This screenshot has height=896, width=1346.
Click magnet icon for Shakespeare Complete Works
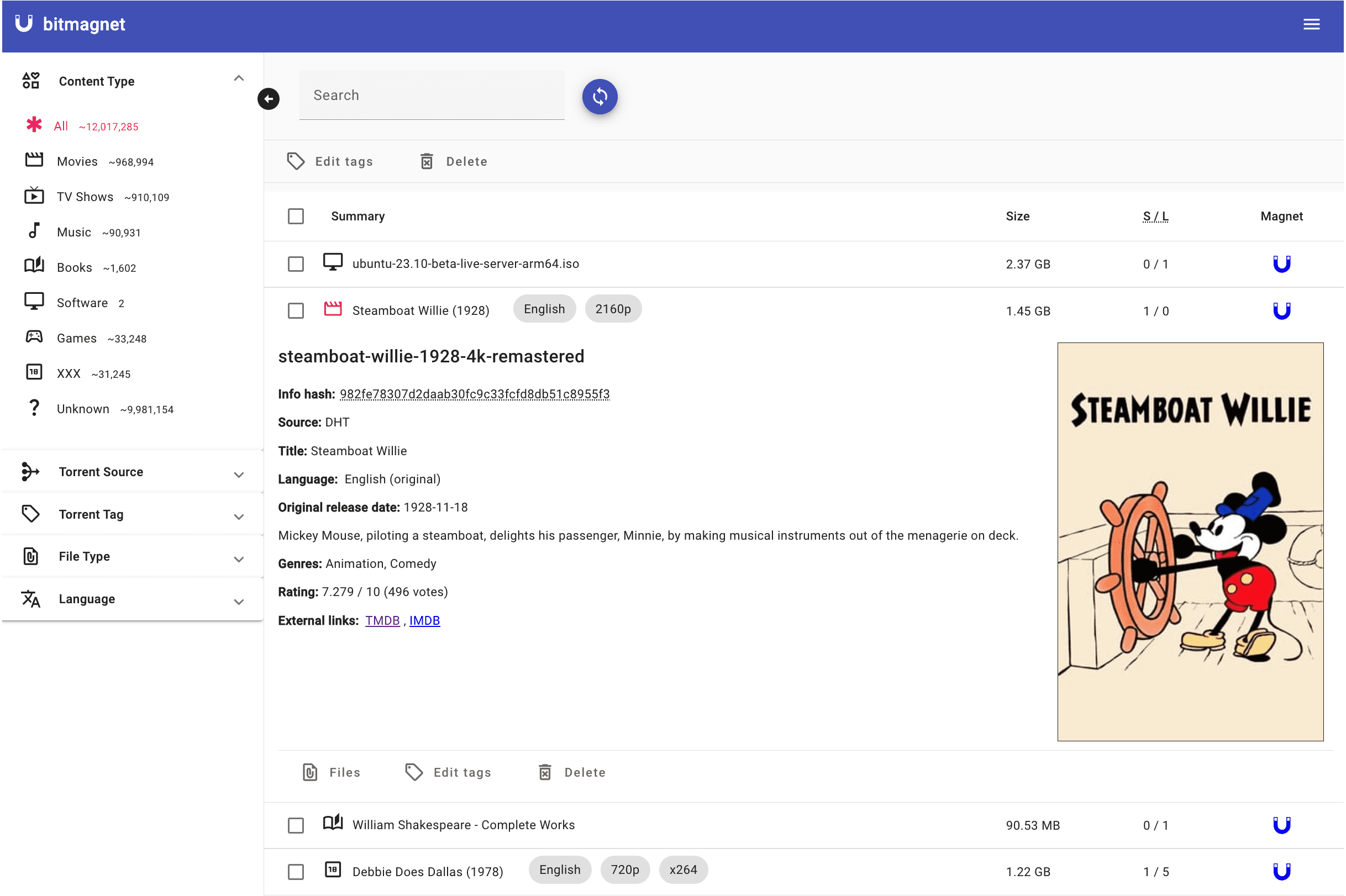(1281, 825)
